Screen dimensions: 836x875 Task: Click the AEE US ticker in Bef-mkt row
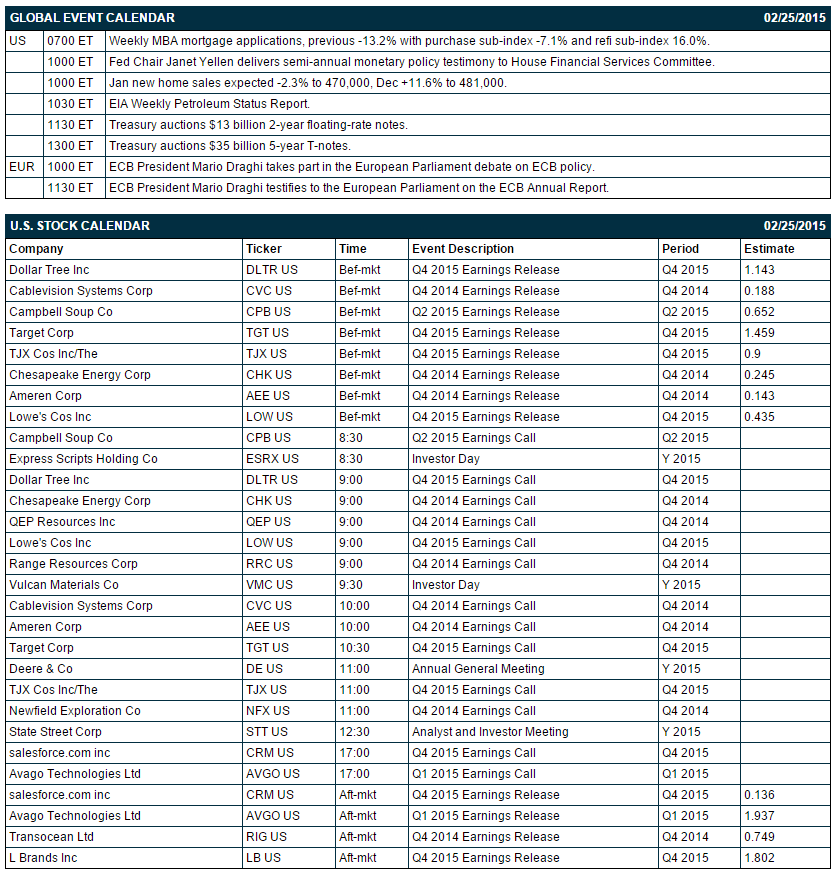[x=268, y=396]
